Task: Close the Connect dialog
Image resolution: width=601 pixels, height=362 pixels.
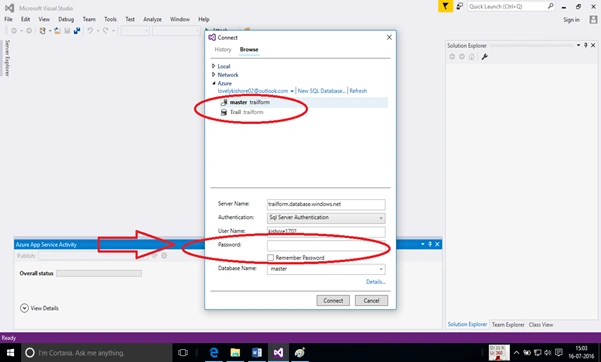Action: point(389,37)
